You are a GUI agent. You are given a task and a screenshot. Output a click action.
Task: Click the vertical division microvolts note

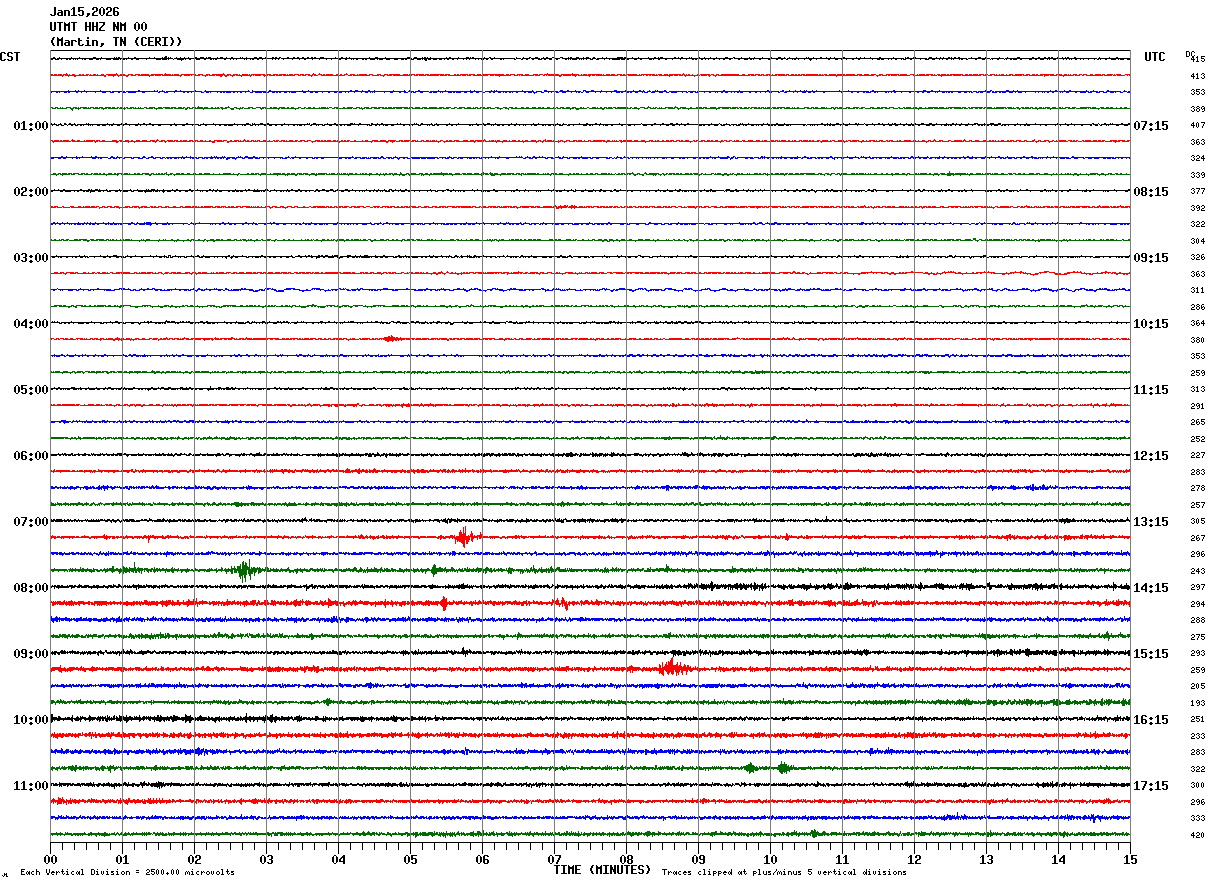pyautogui.click(x=127, y=873)
